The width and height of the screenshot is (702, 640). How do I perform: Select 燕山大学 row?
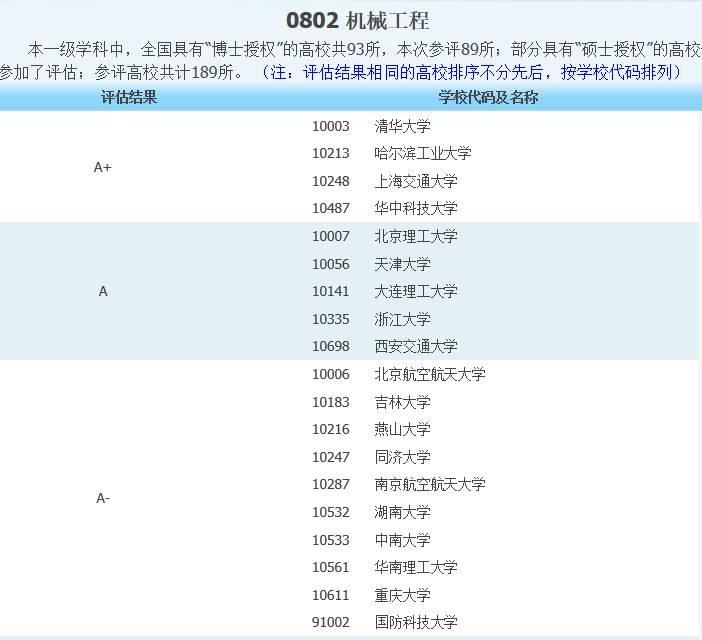click(402, 429)
